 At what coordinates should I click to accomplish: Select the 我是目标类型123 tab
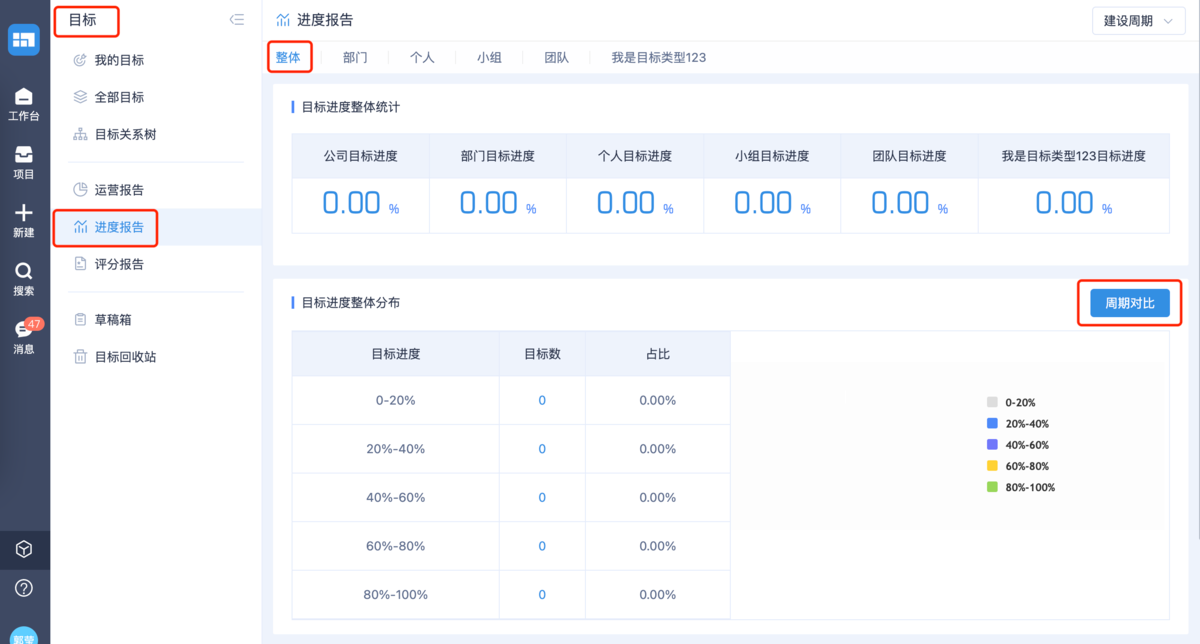tap(658, 58)
